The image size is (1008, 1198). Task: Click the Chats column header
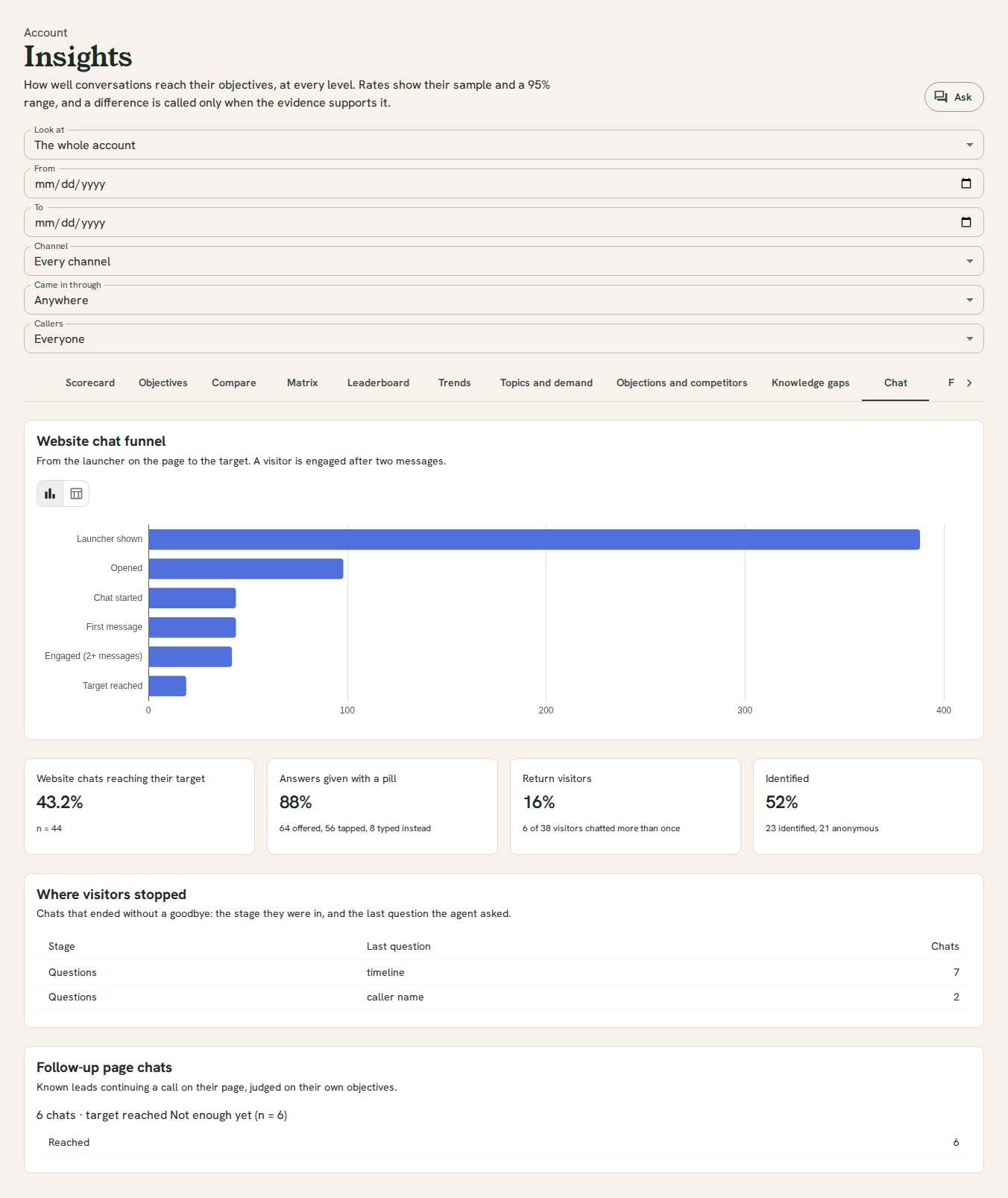pyautogui.click(x=945, y=946)
